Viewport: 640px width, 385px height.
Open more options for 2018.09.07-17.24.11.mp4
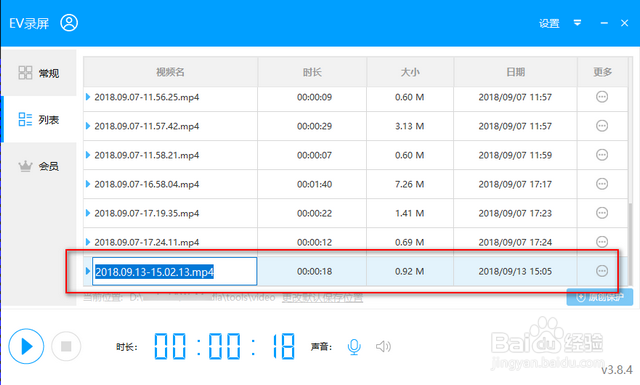[x=602, y=242]
